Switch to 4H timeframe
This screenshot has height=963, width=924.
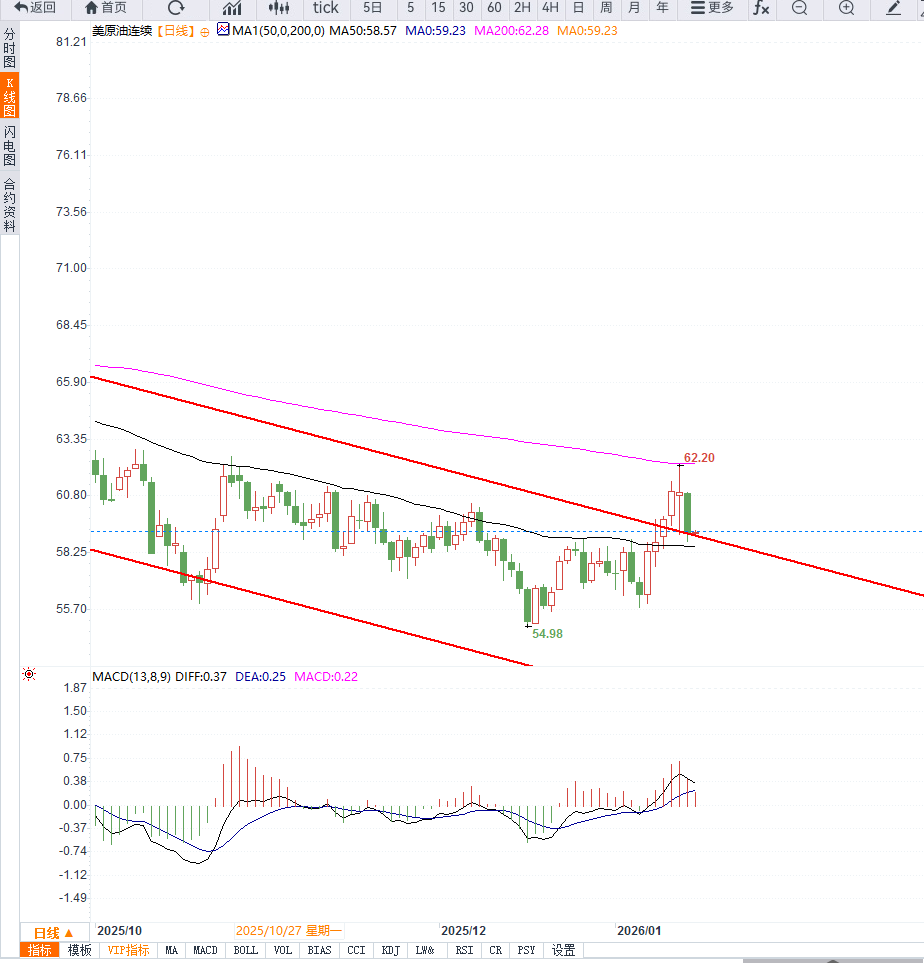pos(550,8)
